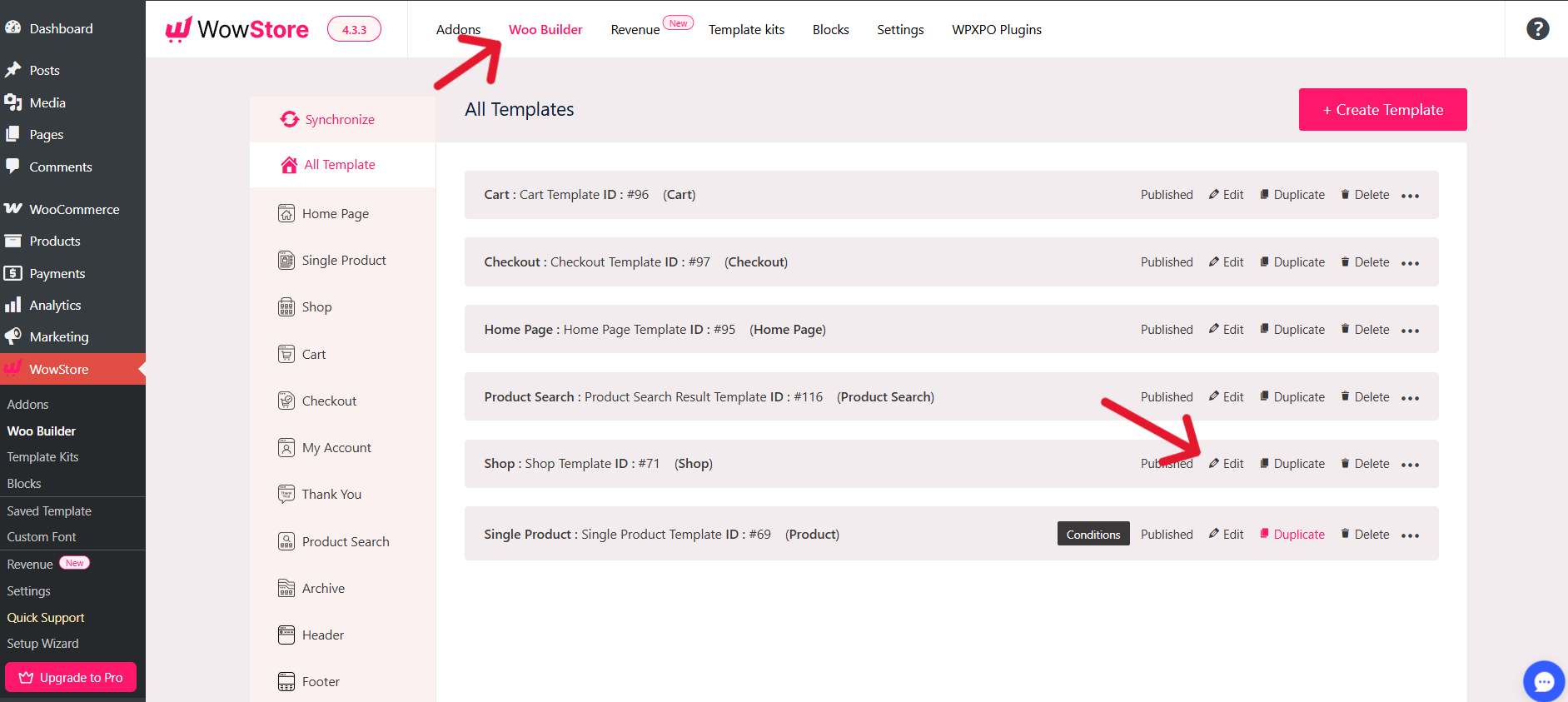Duplicate the Single Product Template

[1292, 535]
